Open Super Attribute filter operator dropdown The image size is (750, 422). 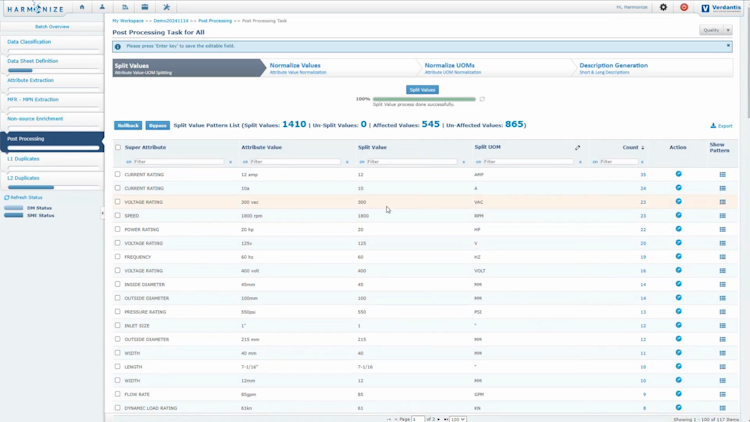pos(129,162)
